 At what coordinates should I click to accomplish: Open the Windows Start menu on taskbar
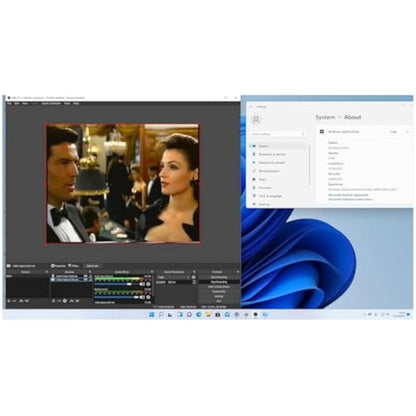tap(152, 314)
